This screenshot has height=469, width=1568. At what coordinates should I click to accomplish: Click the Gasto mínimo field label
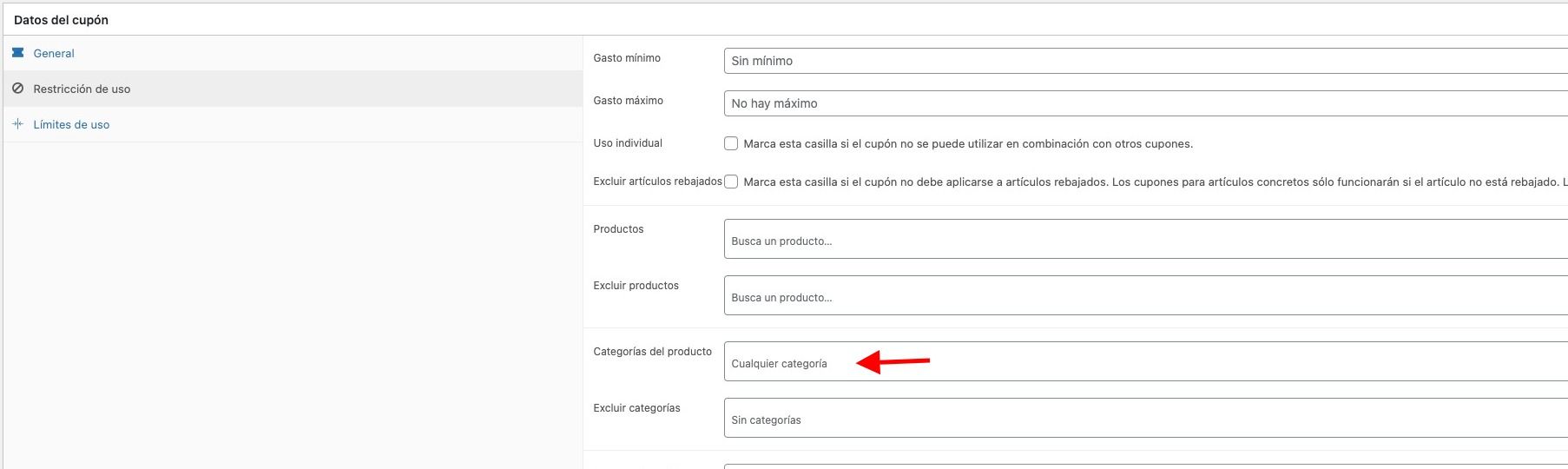click(627, 58)
